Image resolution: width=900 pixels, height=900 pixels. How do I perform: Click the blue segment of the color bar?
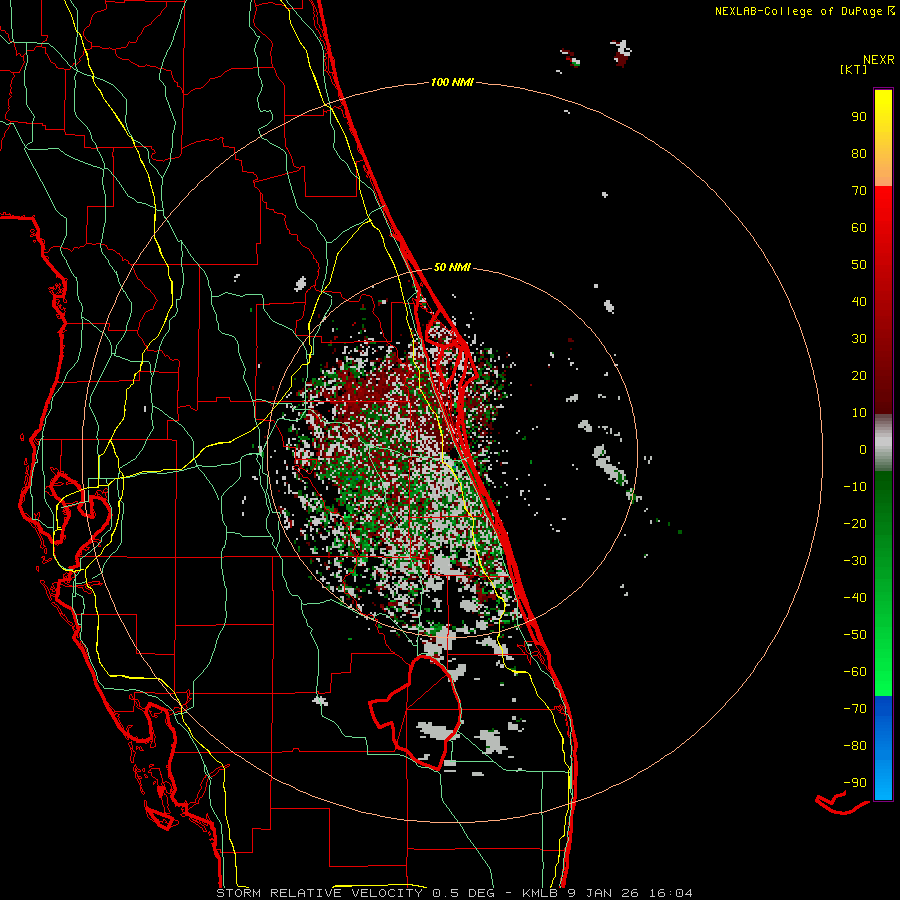[x=883, y=748]
